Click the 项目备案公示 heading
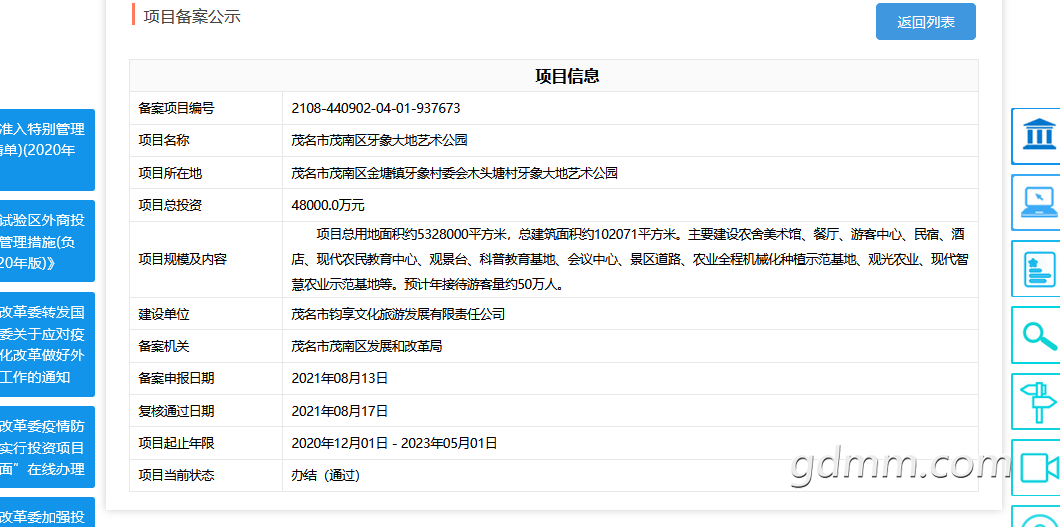 click(192, 17)
